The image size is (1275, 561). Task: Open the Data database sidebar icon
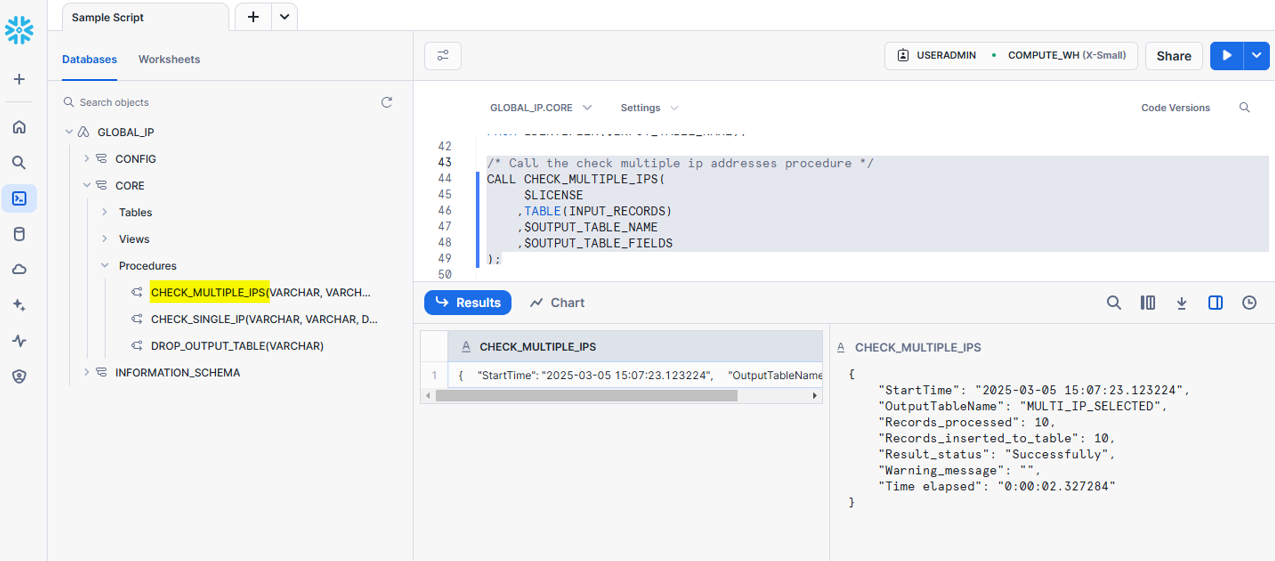coord(19,234)
